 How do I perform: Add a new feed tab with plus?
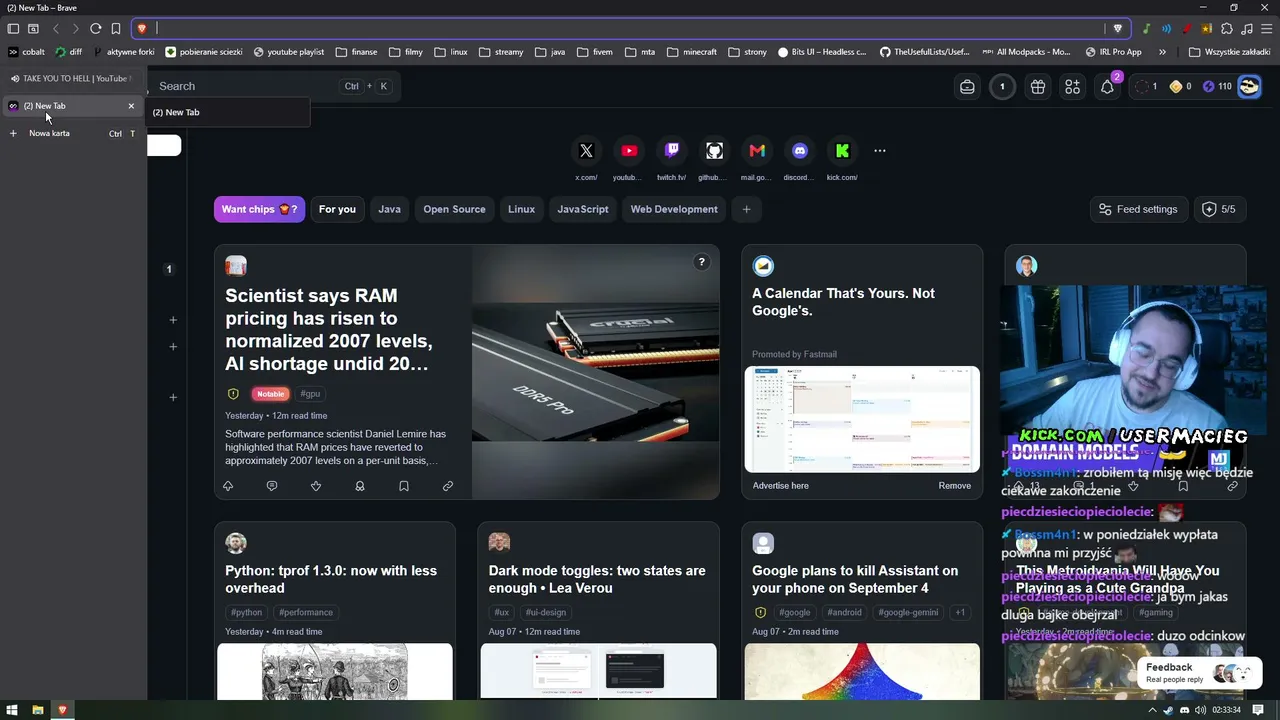click(746, 209)
